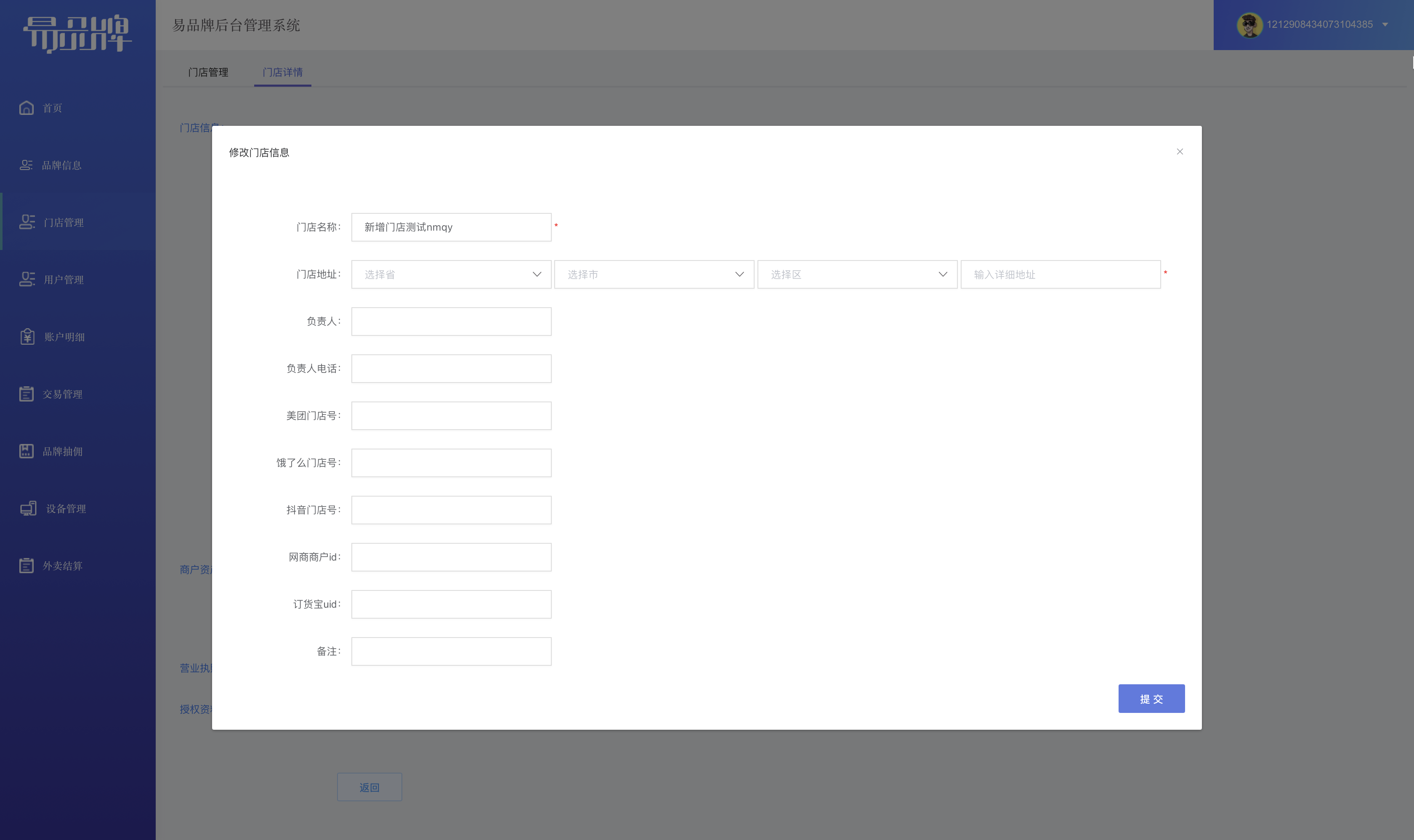1414x840 pixels.
Task: Expand the 选择省 province dropdown
Action: point(451,274)
